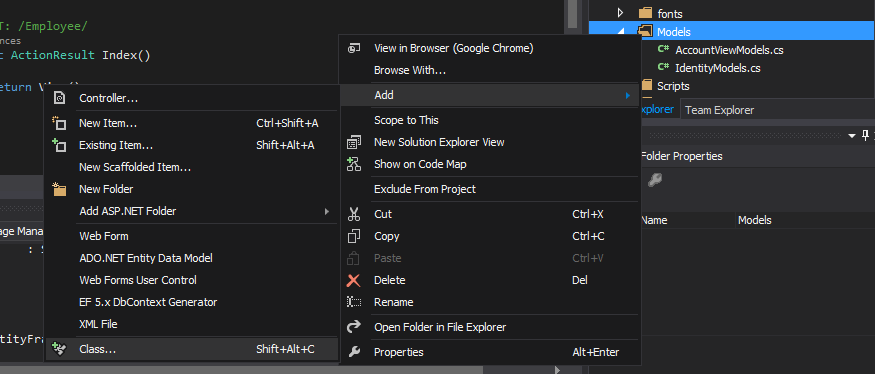
Task: Collapse the Models folder node
Action: coord(621,32)
